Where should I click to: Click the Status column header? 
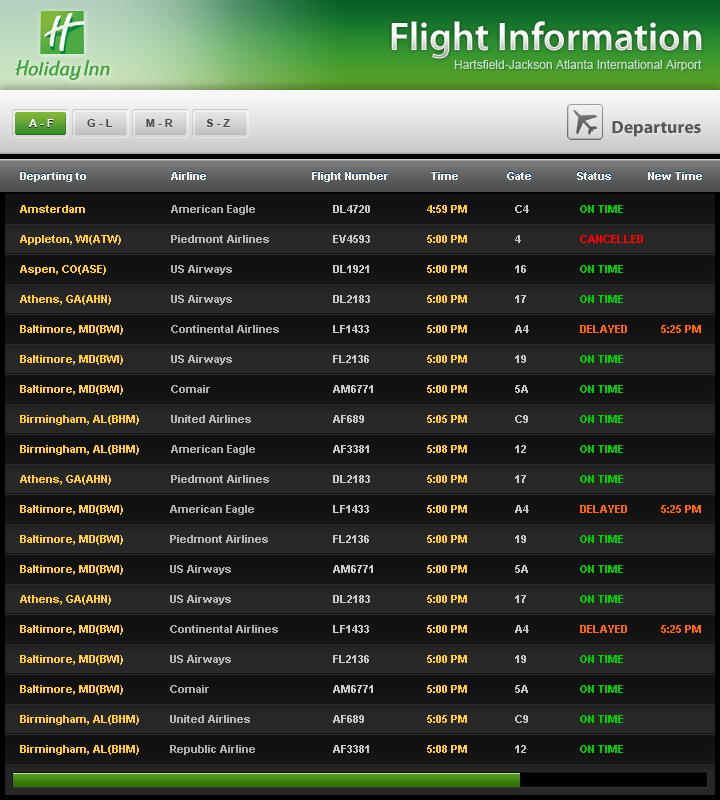pyautogui.click(x=593, y=176)
